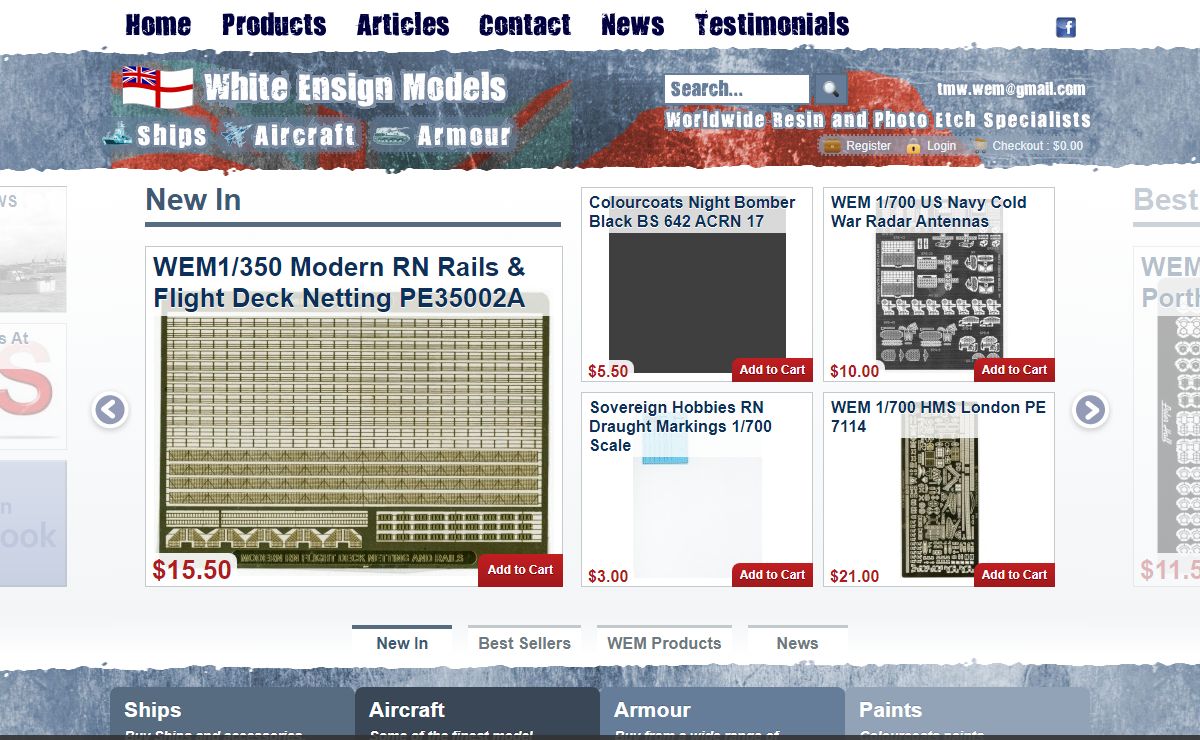Open the Ships category panel
This screenshot has height=740, width=1200.
point(232,712)
